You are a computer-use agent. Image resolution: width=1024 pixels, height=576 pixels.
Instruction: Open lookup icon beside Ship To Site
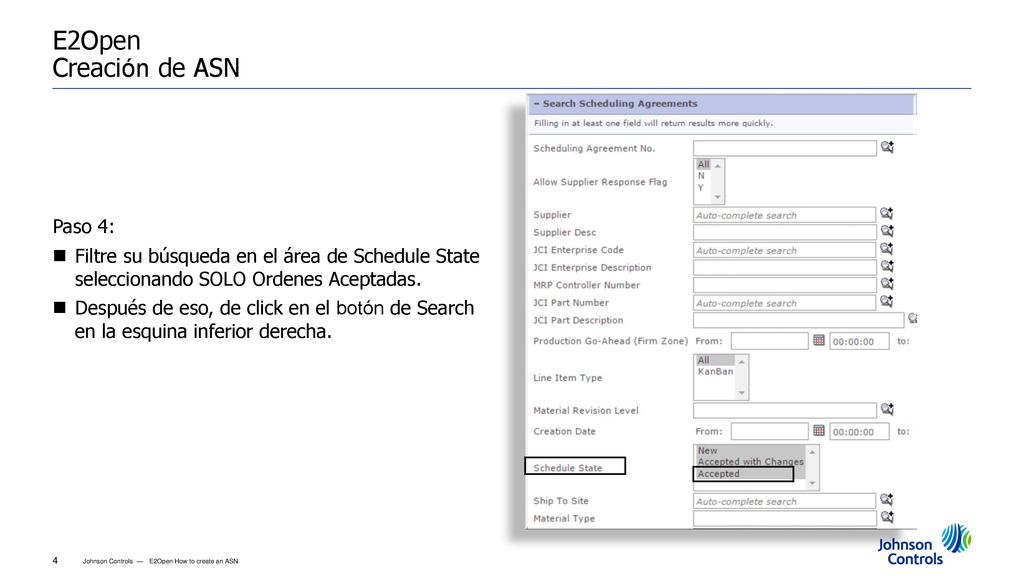click(x=886, y=500)
